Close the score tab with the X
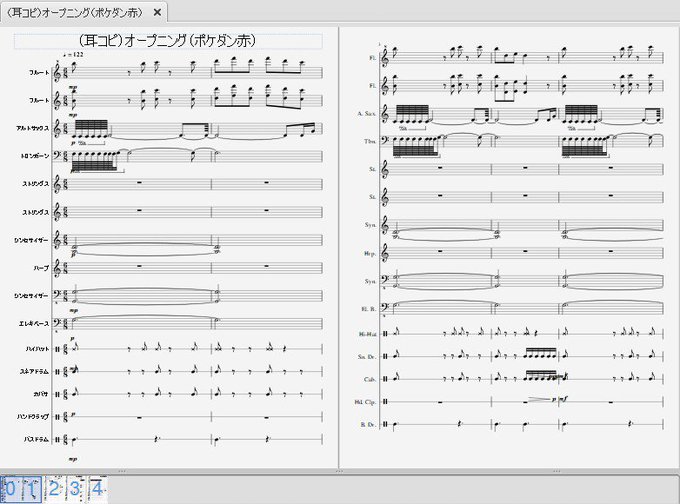 [x=157, y=13]
